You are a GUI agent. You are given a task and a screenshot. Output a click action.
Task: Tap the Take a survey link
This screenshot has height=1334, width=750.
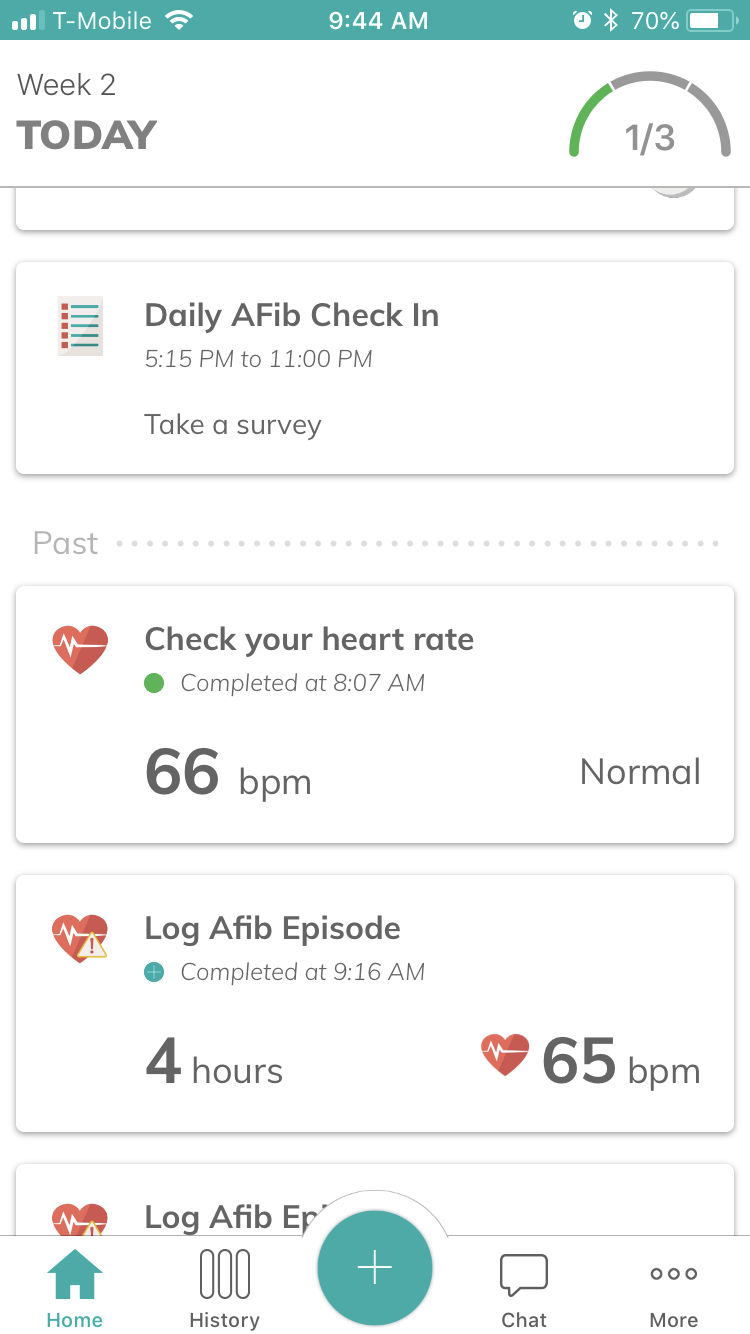233,425
